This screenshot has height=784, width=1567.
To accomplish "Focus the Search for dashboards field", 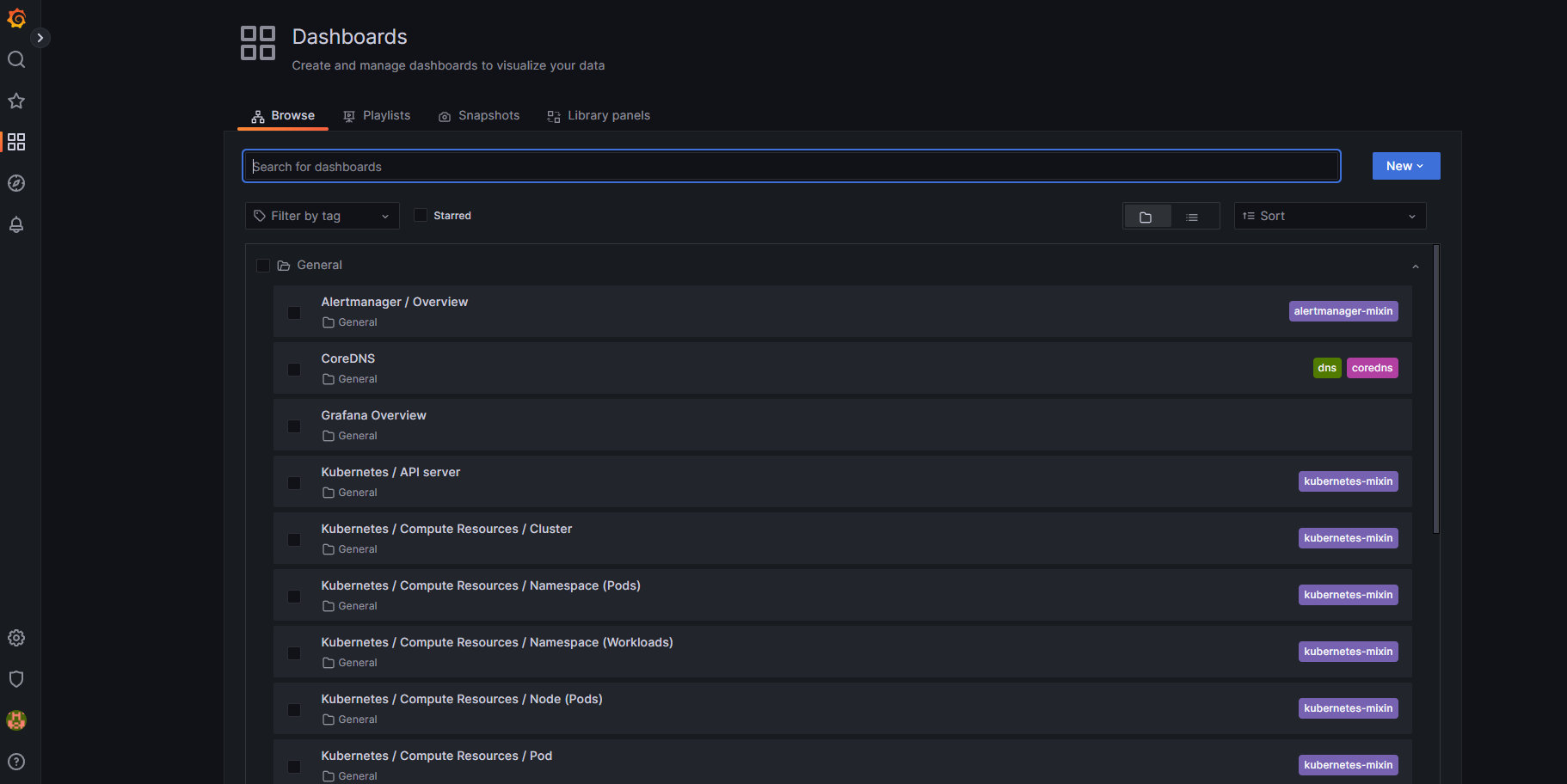I will [x=791, y=166].
